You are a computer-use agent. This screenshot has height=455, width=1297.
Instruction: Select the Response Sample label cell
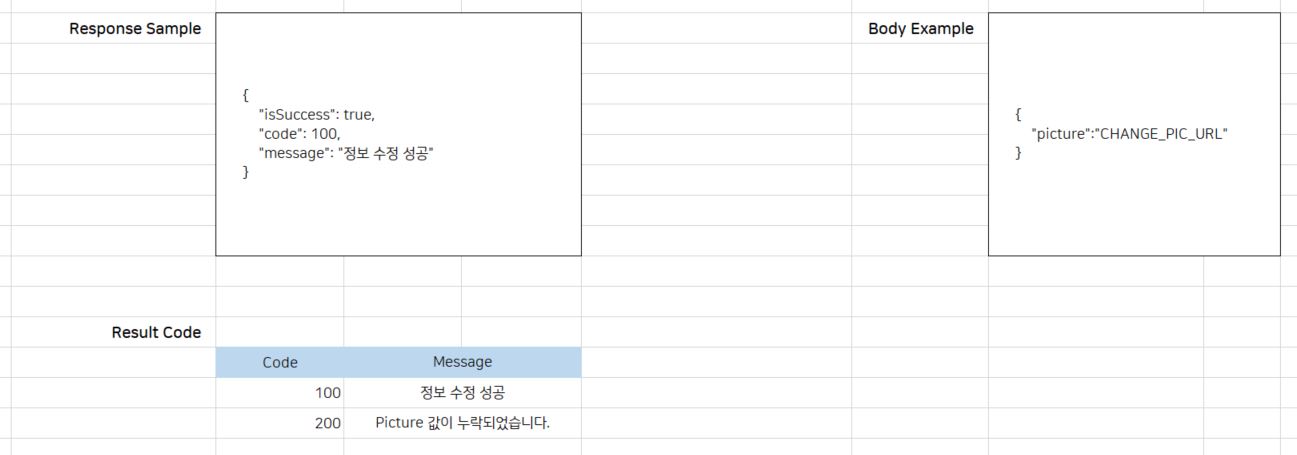tap(135, 29)
